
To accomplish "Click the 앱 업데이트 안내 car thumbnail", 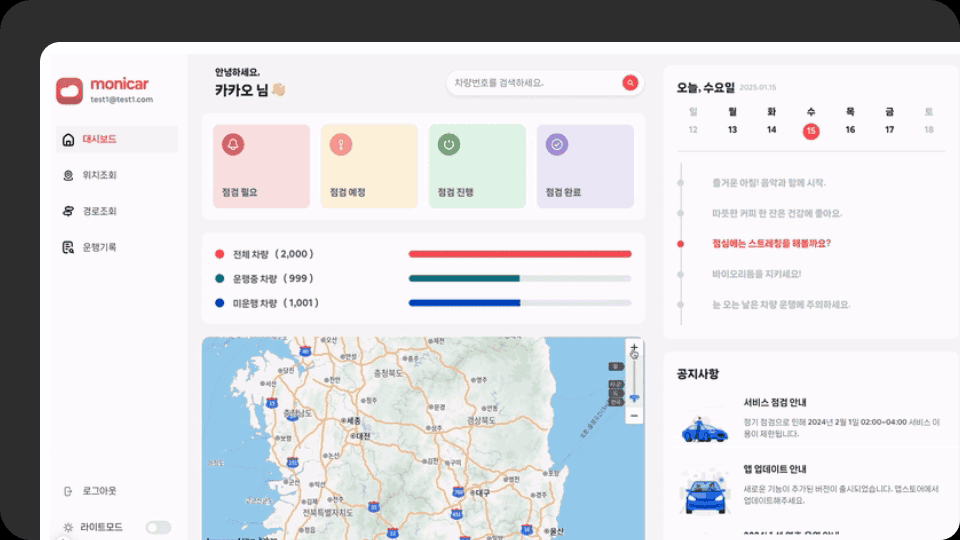I will pos(705,492).
